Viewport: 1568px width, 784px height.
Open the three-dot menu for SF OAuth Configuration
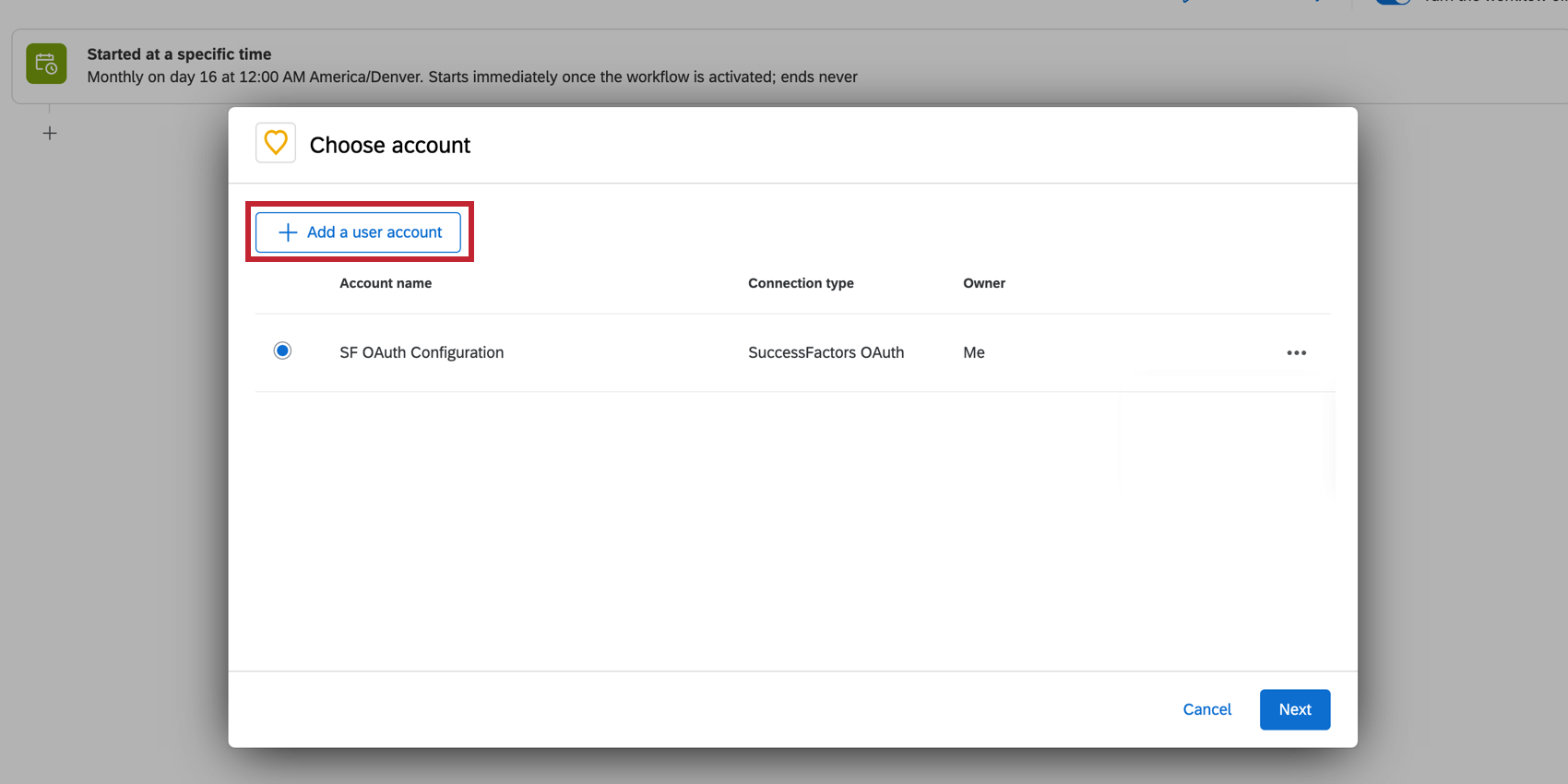(x=1296, y=352)
